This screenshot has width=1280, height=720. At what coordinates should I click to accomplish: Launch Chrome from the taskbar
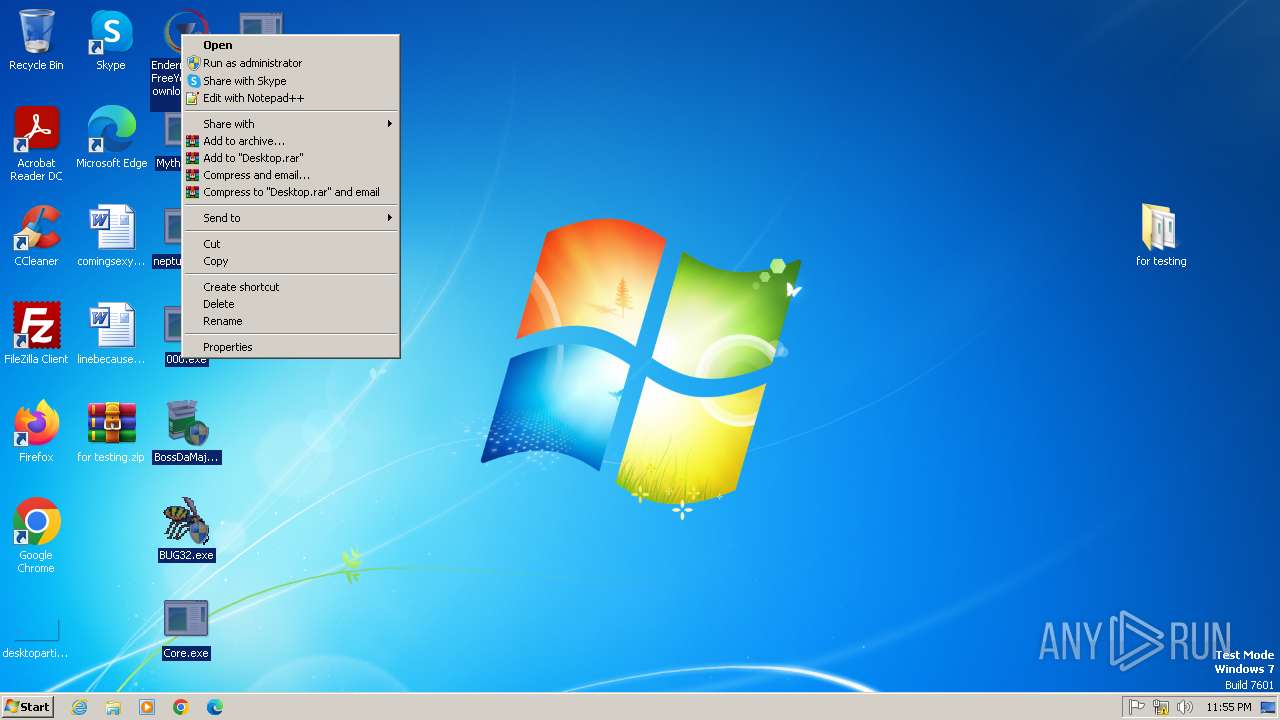click(x=181, y=707)
